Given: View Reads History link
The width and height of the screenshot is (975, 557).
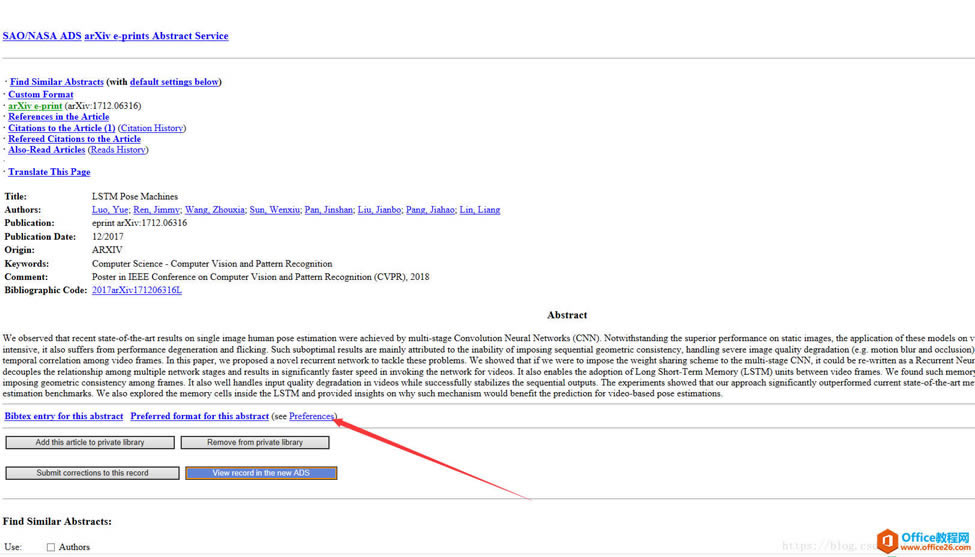Looking at the screenshot, I should pos(118,150).
